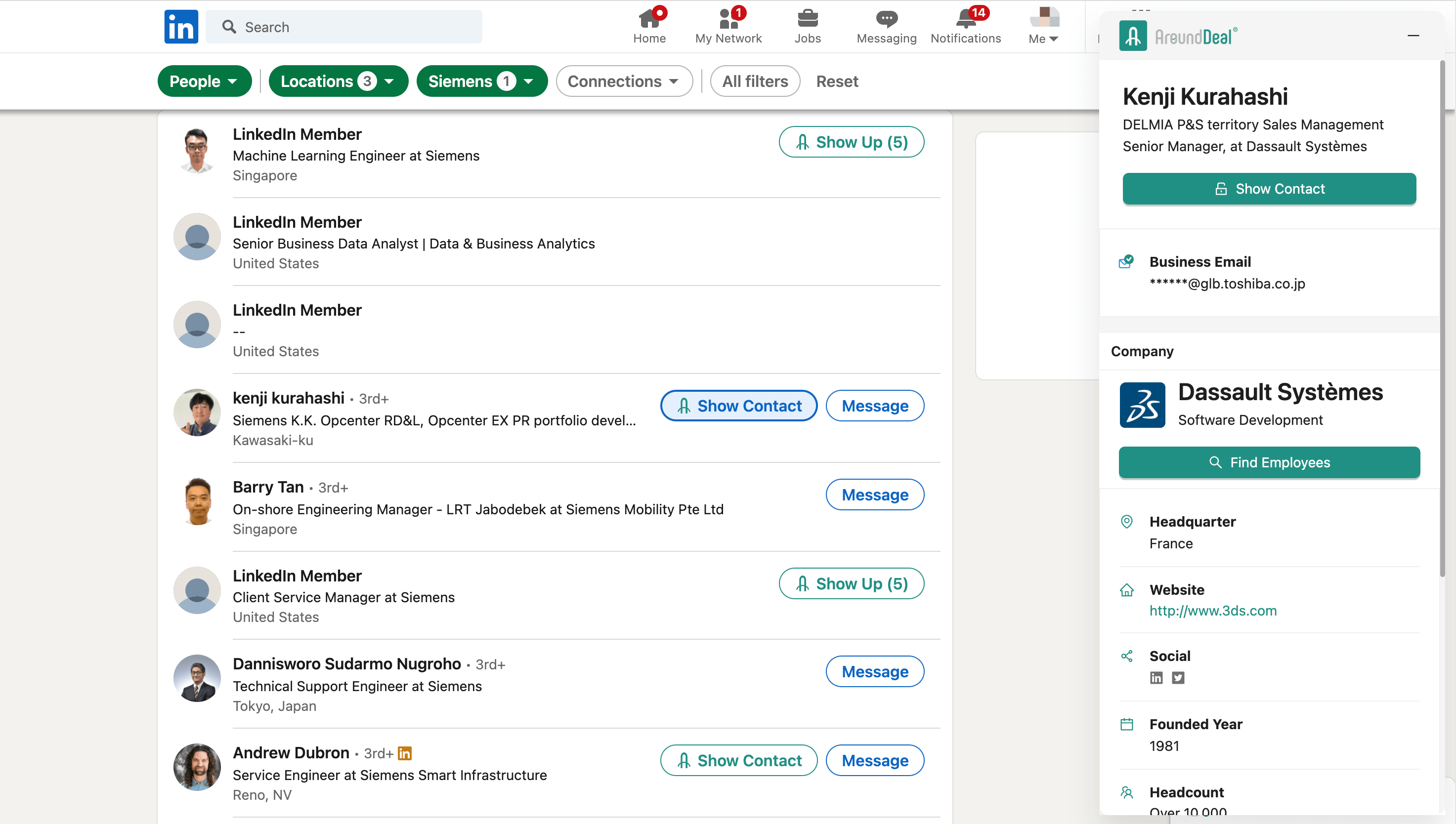Click the LinkedIn search field
Screen dimensions: 1456x824
[343, 27]
